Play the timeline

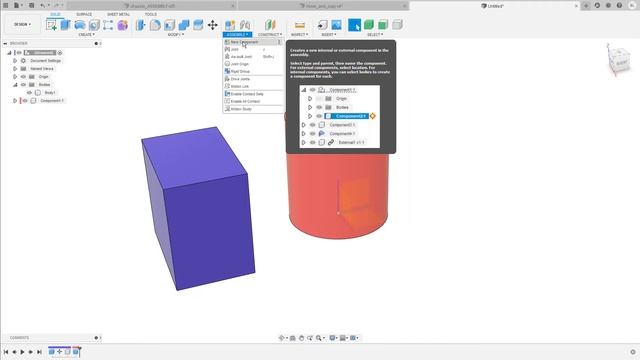(22, 352)
